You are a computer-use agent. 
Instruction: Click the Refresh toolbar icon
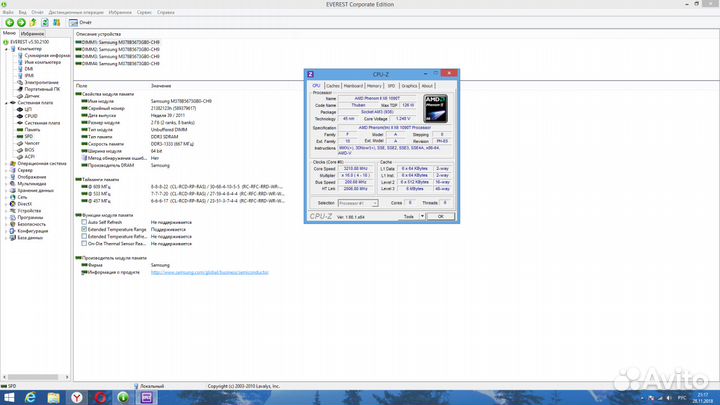pos(45,22)
